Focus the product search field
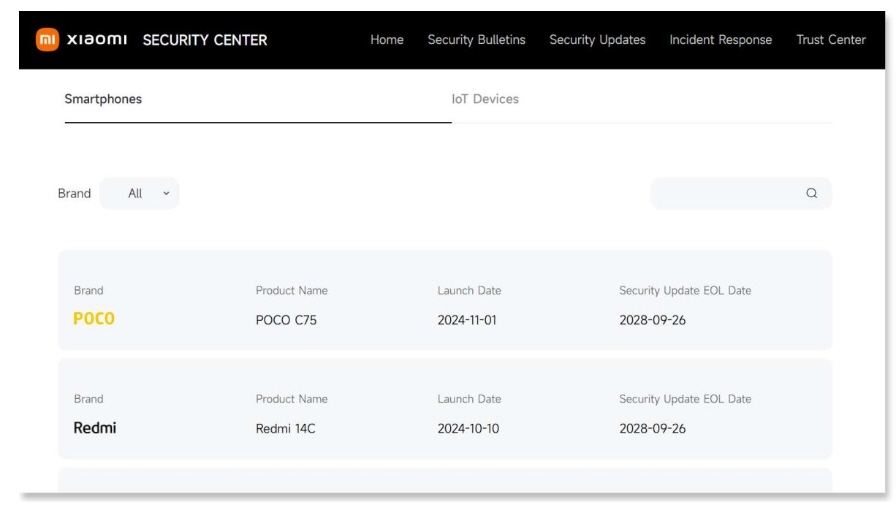 pos(741,193)
